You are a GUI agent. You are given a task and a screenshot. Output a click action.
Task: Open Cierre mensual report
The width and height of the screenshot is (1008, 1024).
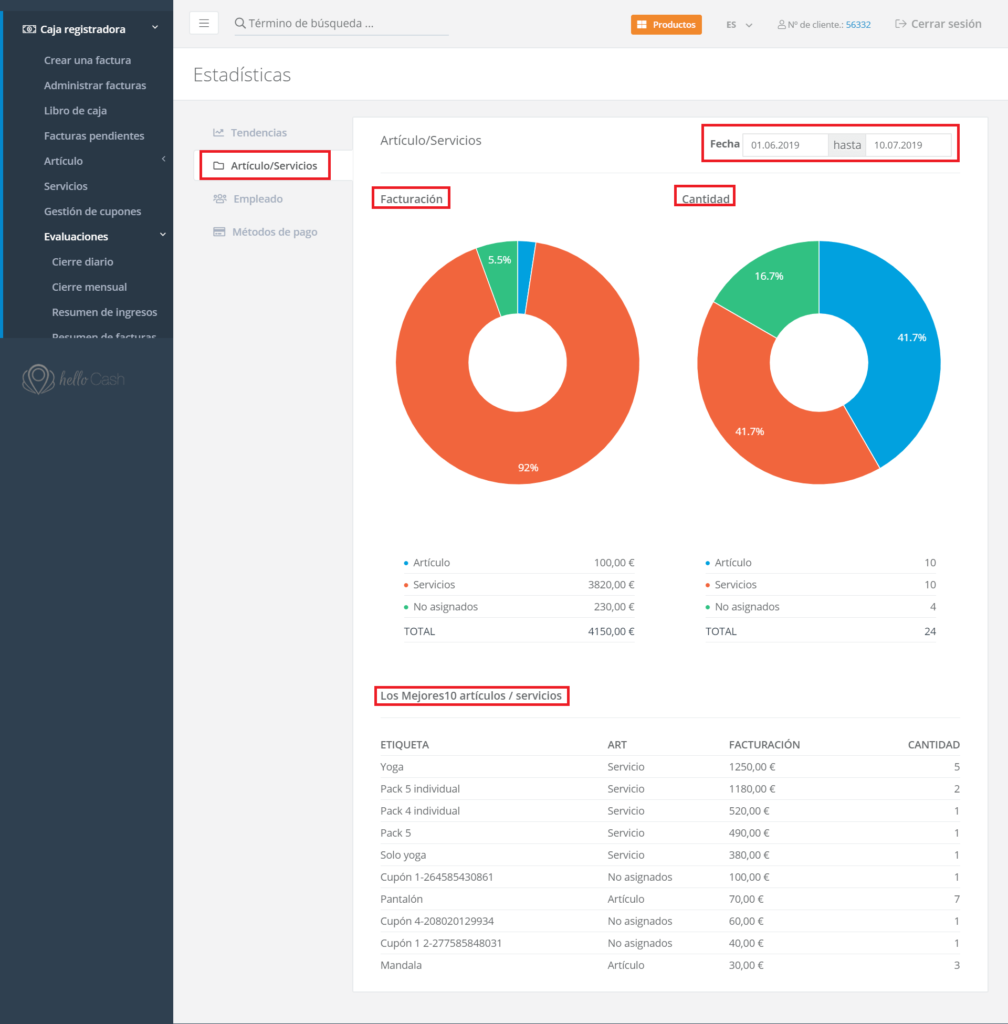click(x=89, y=287)
